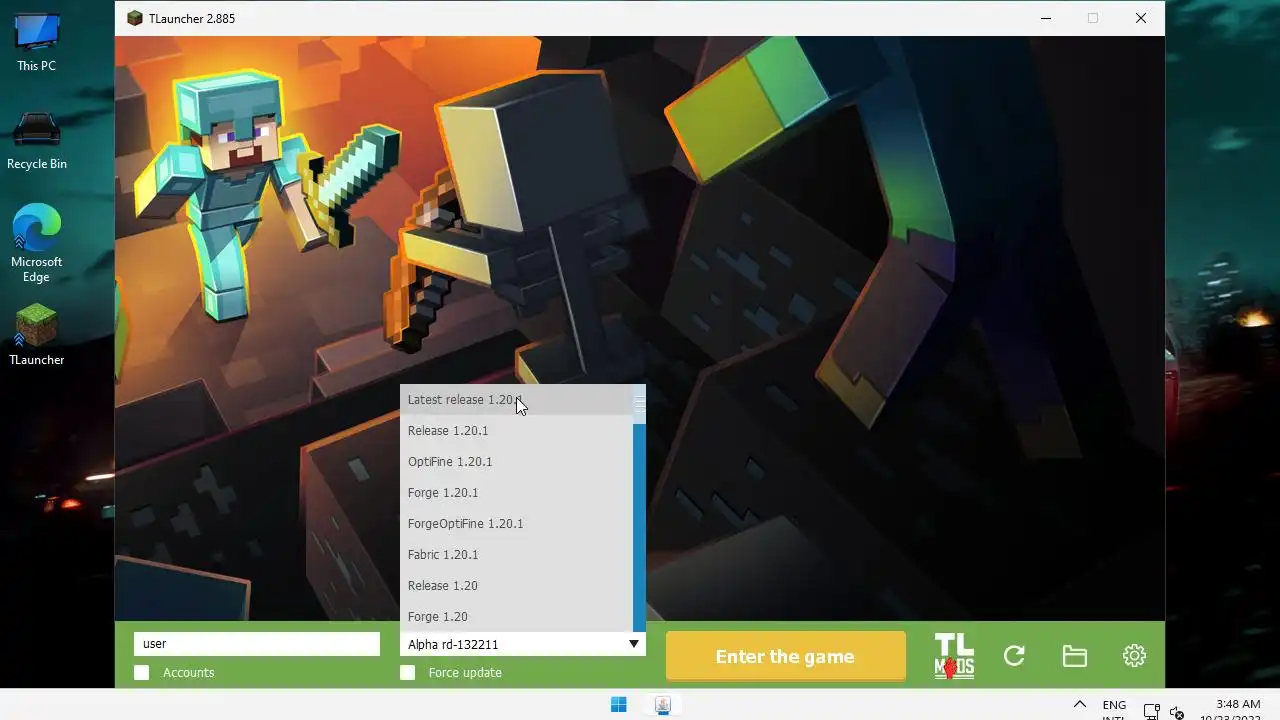
Task: Select the TLauncher desktop shortcut
Action: [37, 335]
